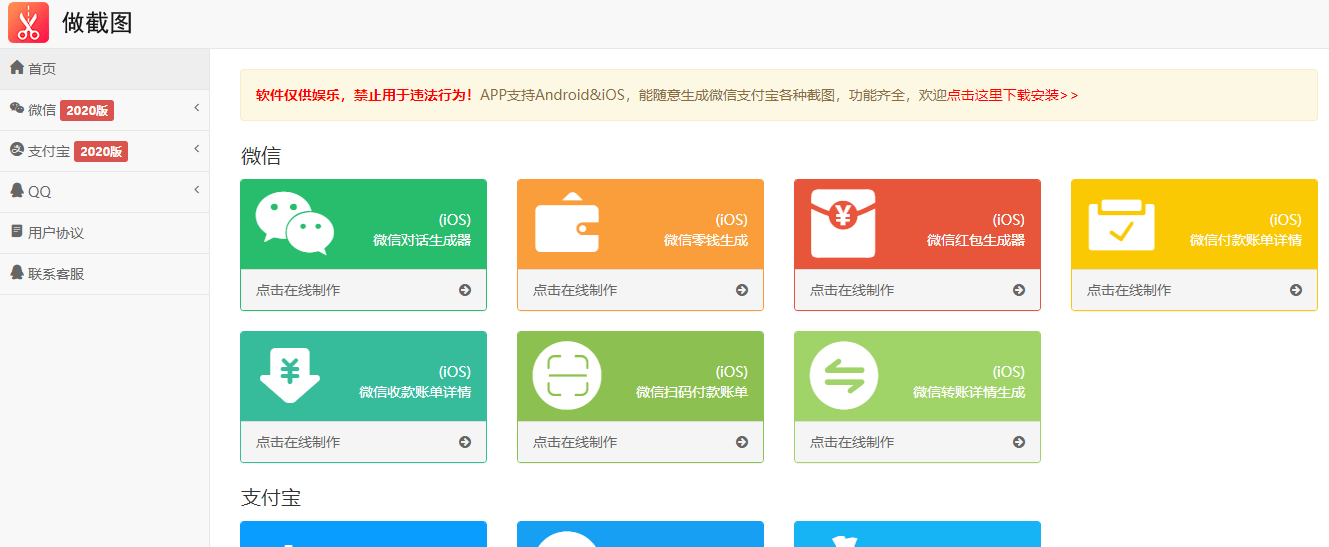This screenshot has width=1329, height=547.
Task: Click the arrow circle under 微信对话生成器
Action: pos(465,290)
